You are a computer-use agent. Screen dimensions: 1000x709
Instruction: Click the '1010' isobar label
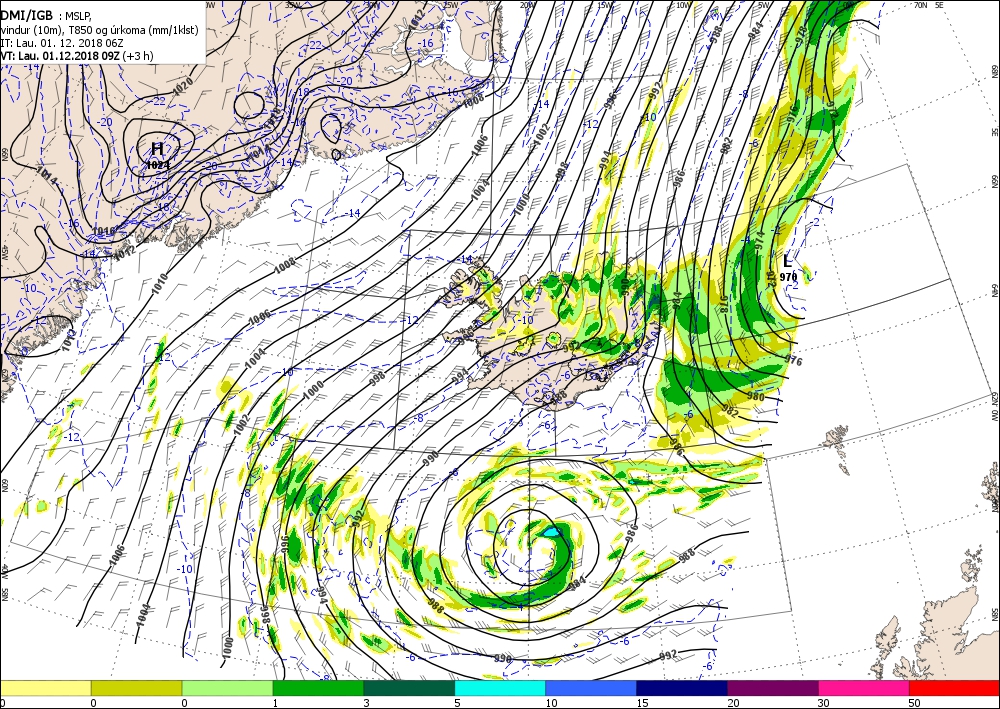point(159,283)
